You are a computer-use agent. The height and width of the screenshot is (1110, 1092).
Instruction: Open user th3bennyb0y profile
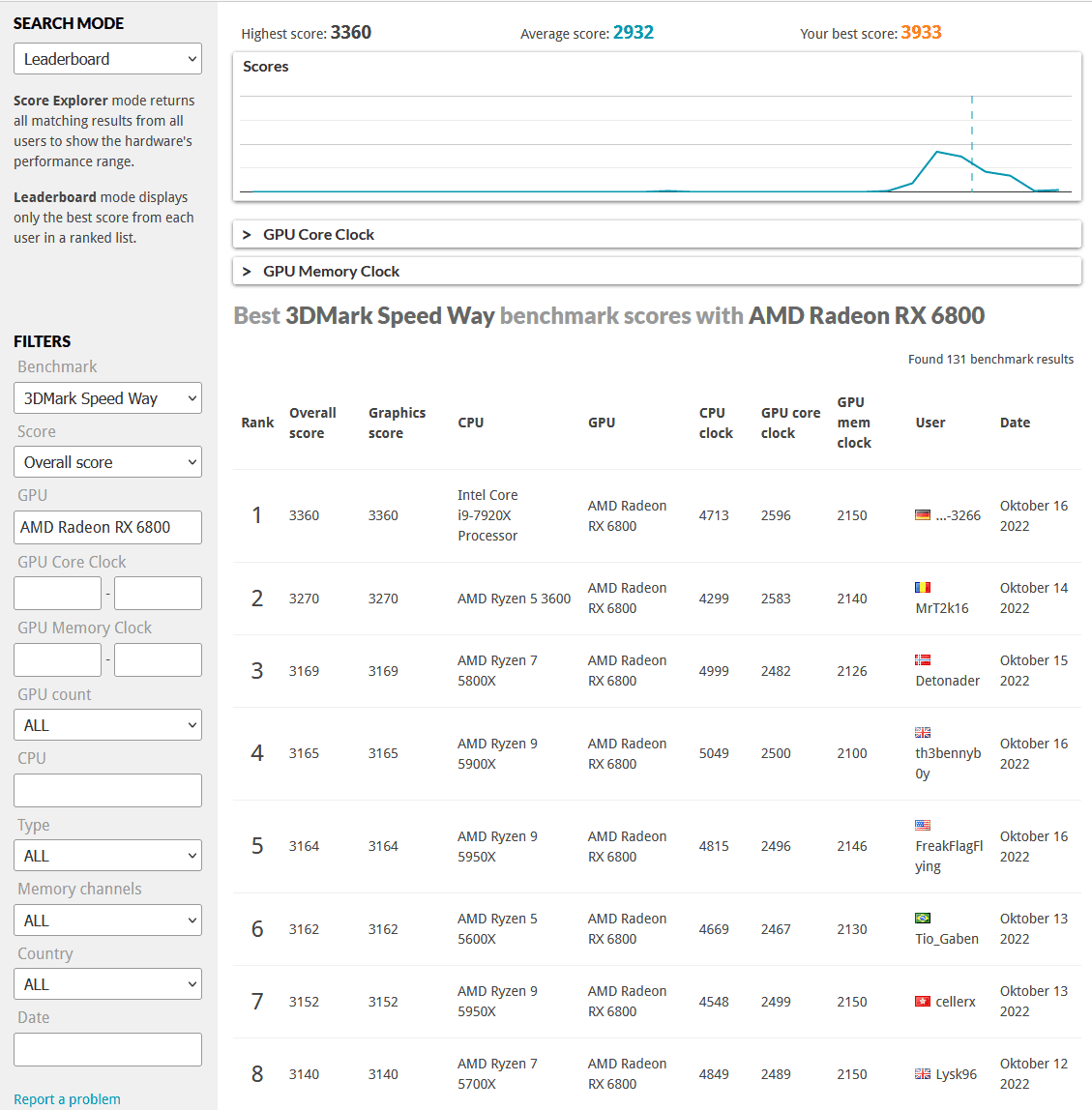tap(948, 763)
